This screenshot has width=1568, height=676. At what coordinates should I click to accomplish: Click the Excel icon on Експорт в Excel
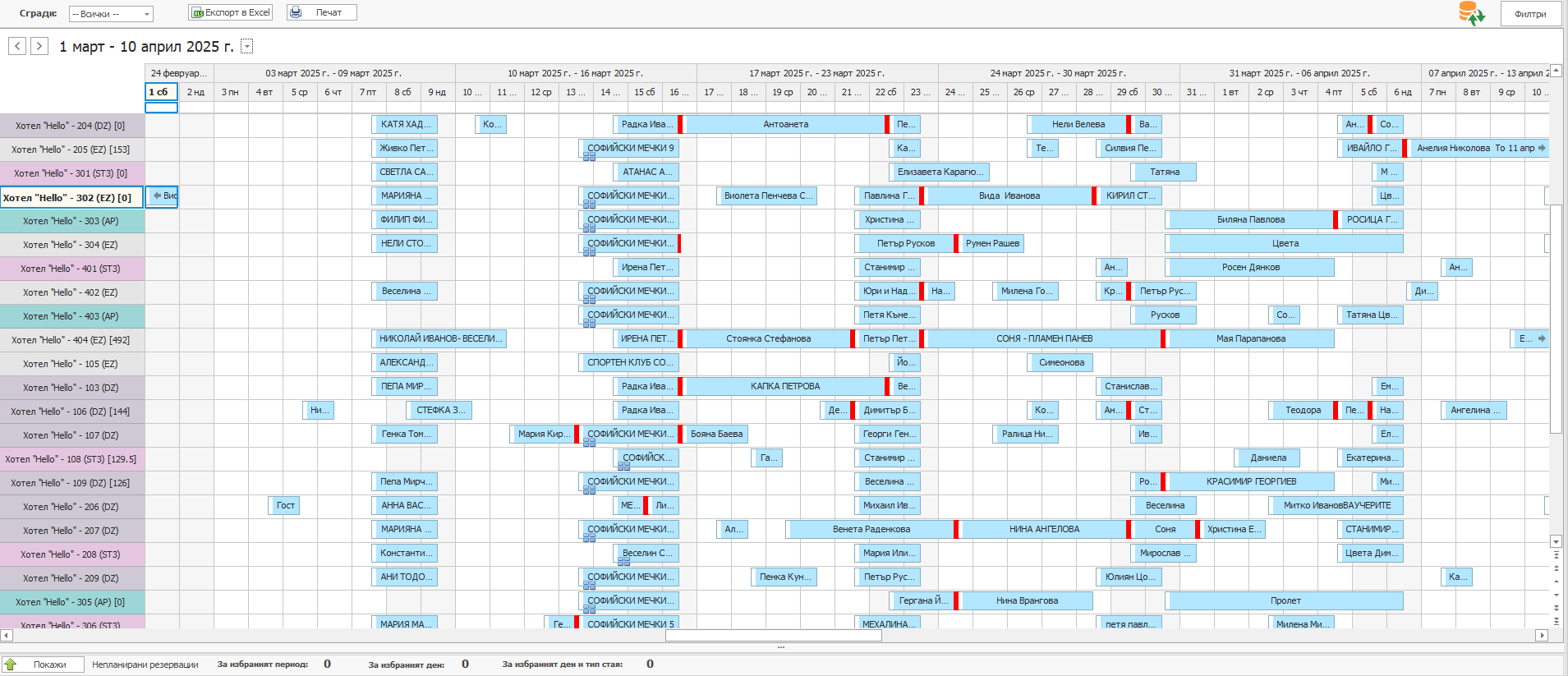197,12
